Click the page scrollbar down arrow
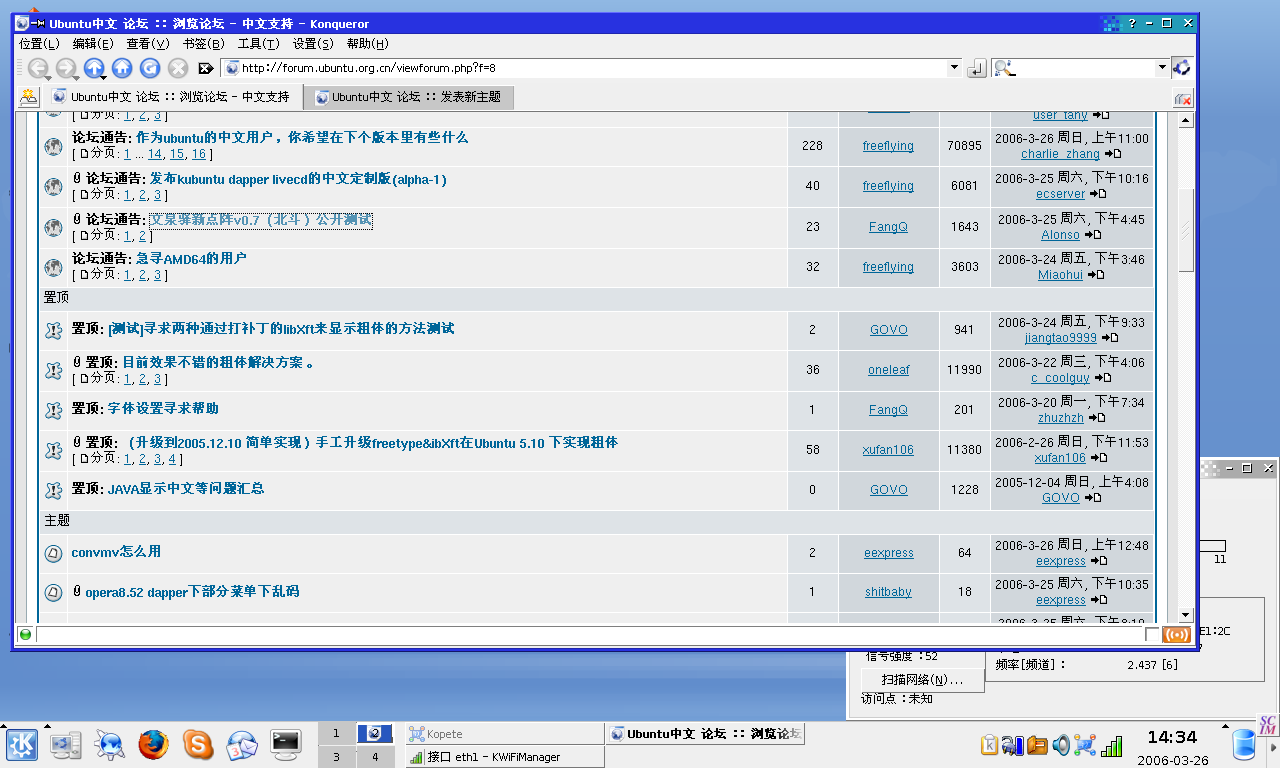The image size is (1280, 768). click(1186, 614)
